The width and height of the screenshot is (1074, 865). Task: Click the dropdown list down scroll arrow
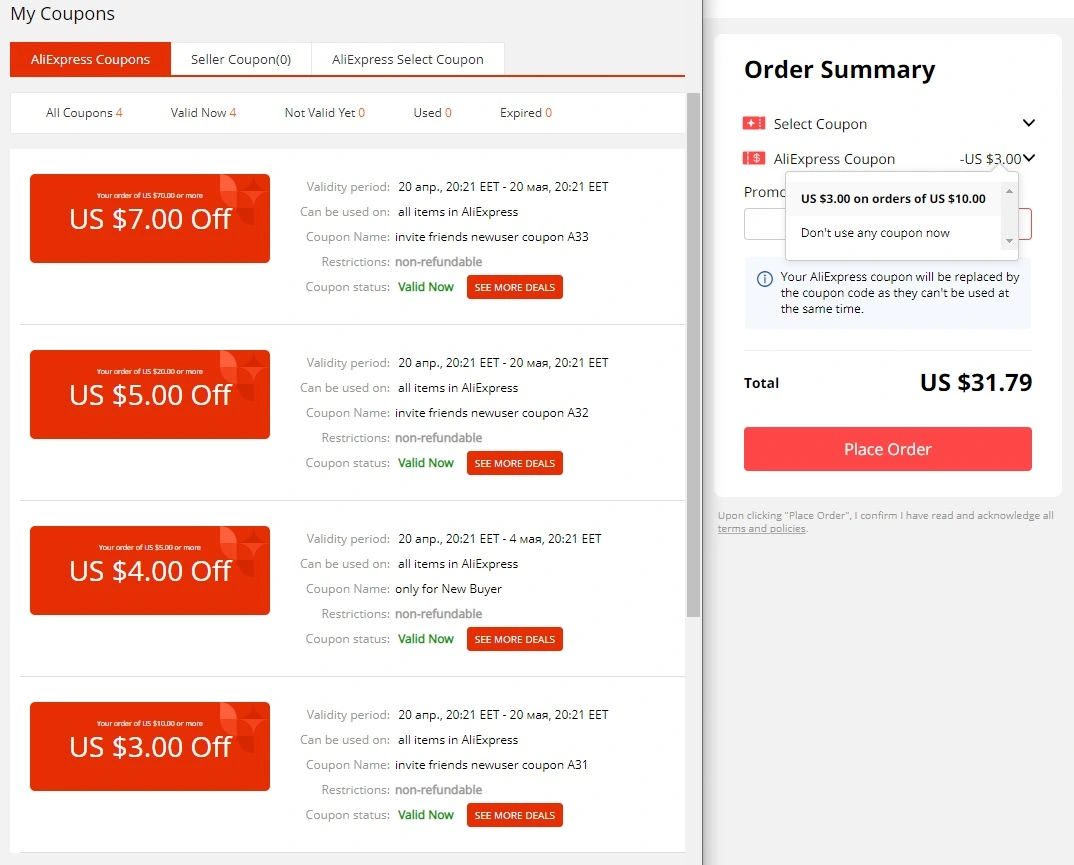point(1009,241)
